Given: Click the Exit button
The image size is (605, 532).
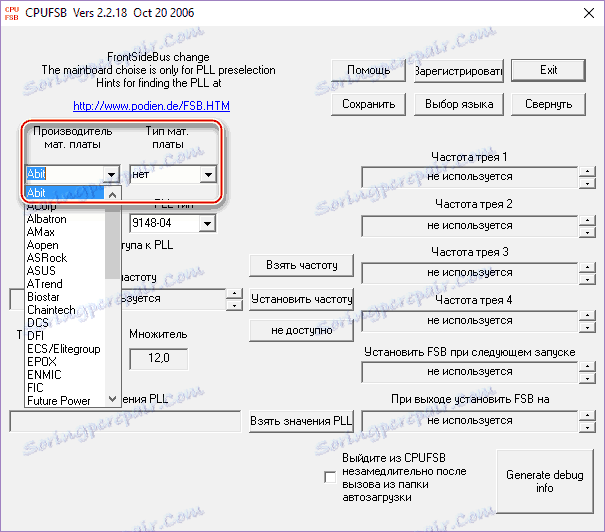Looking at the screenshot, I should (548, 70).
